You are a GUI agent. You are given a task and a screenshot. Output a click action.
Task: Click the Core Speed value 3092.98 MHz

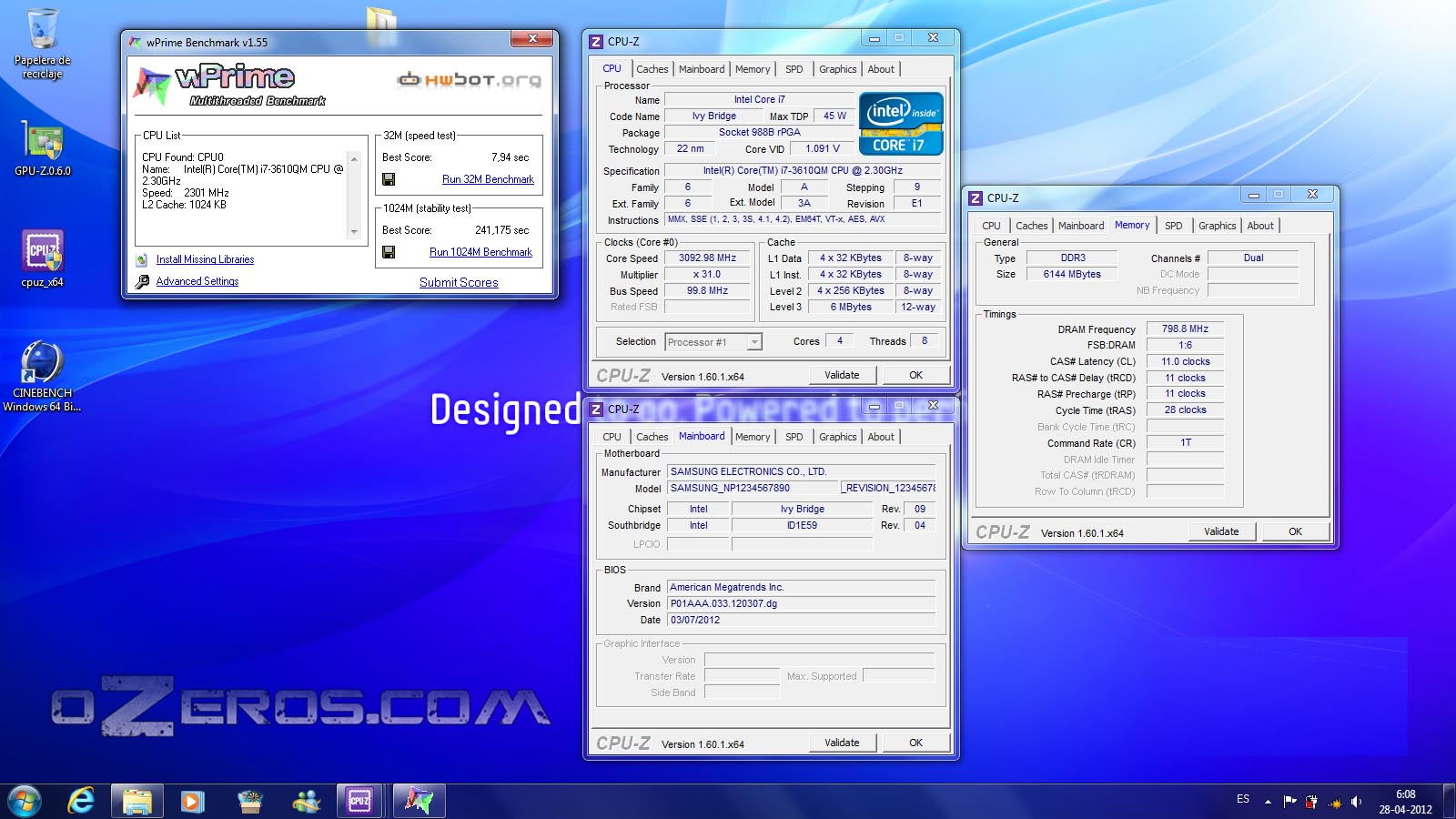coord(707,258)
